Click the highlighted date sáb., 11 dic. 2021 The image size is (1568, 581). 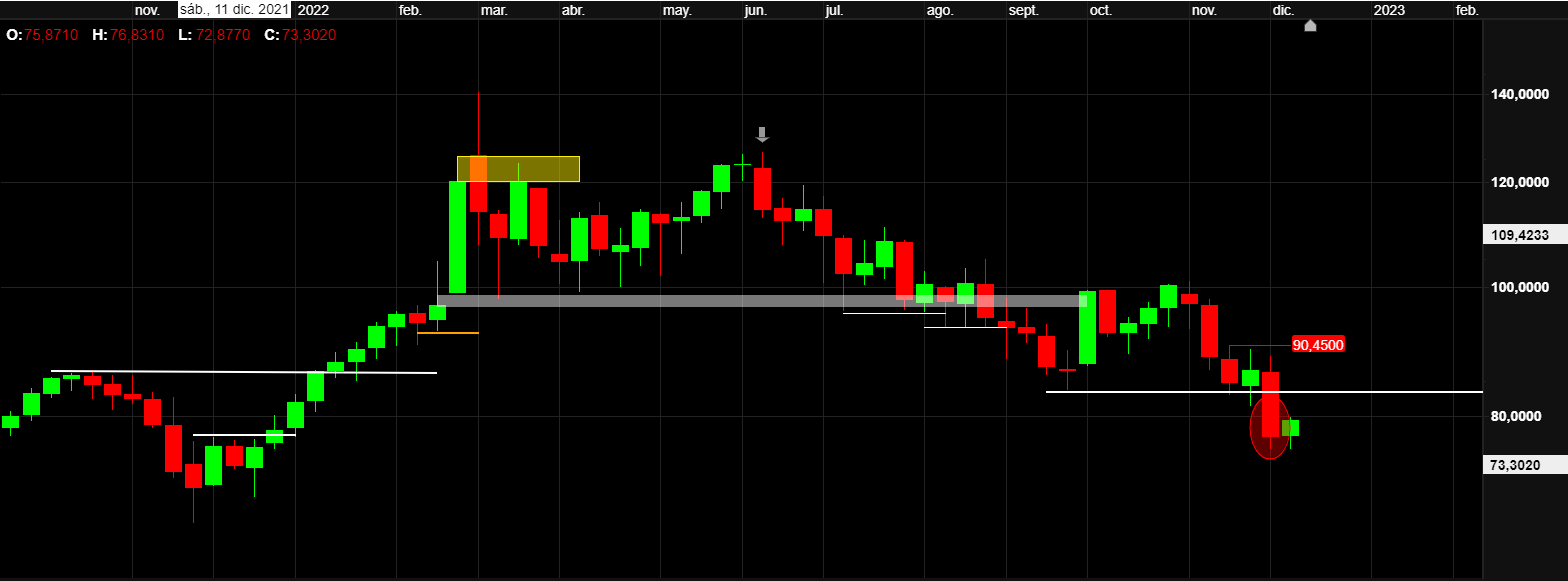pyautogui.click(x=235, y=10)
